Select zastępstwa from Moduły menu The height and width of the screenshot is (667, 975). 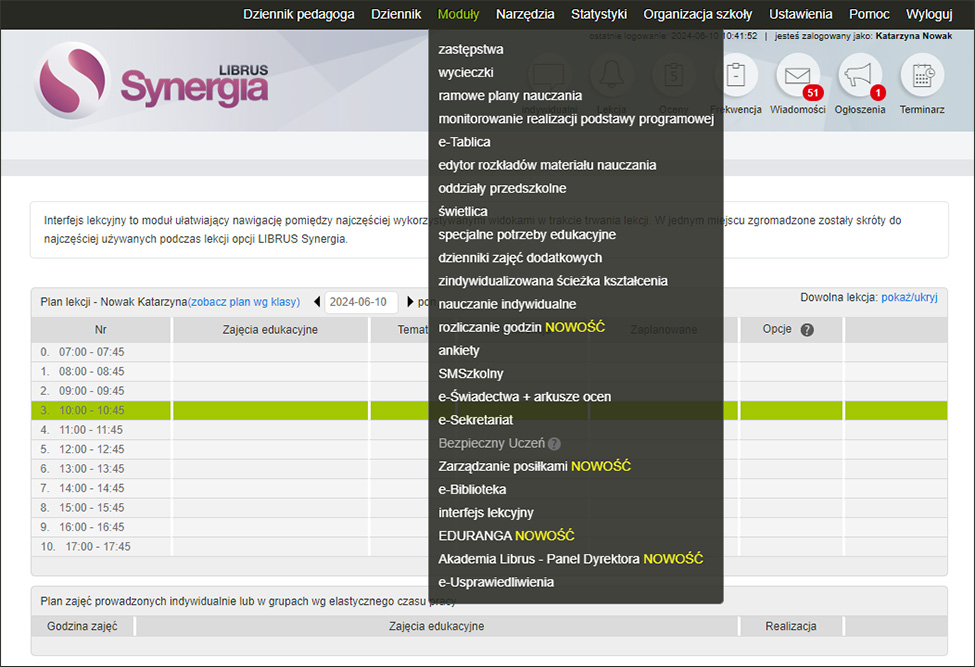coord(471,48)
